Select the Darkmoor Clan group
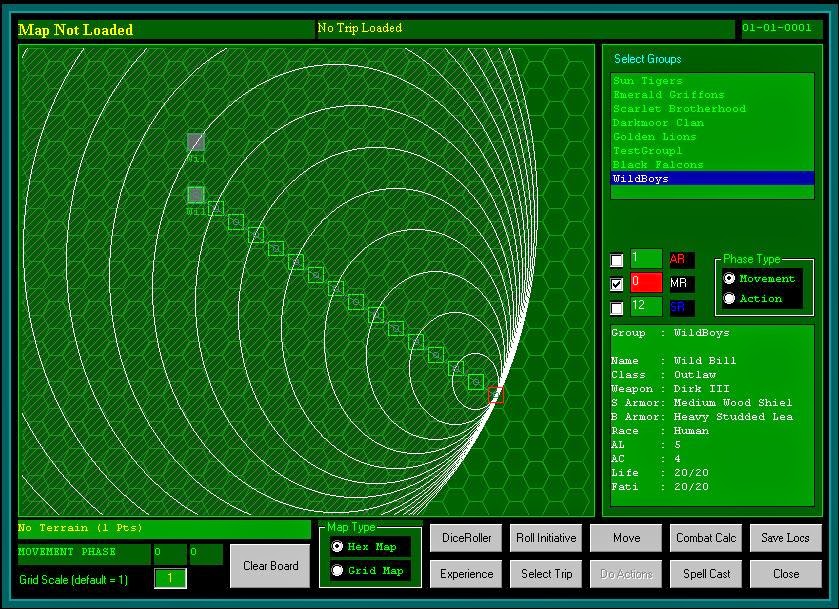 pyautogui.click(x=712, y=123)
